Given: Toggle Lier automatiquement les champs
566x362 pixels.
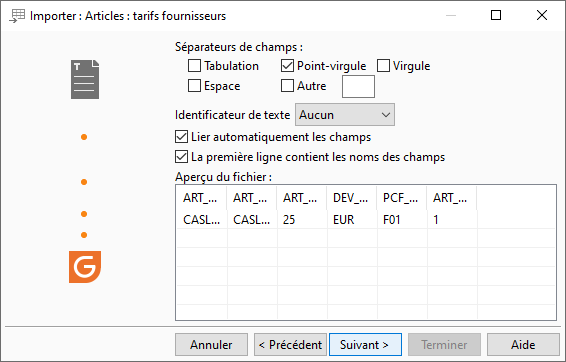Looking at the screenshot, I should pos(181,137).
